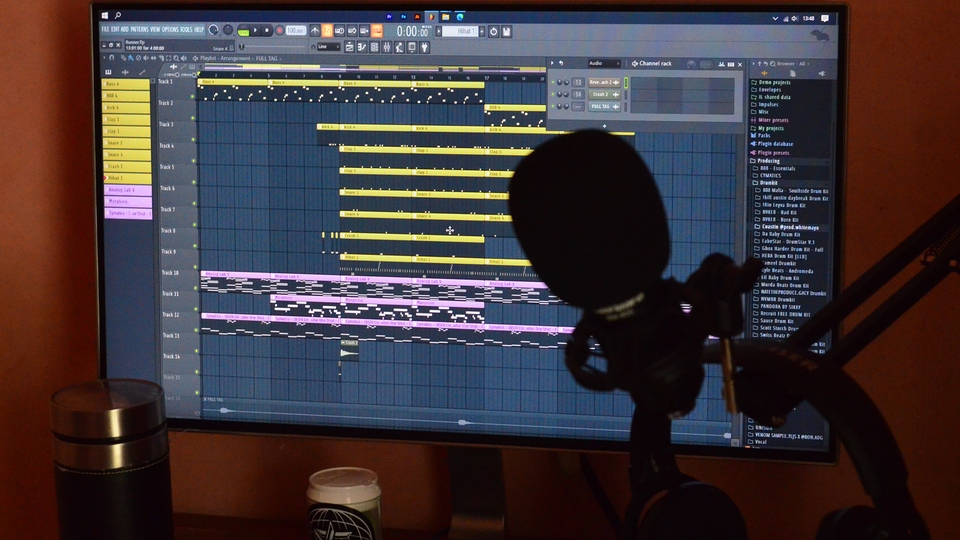This screenshot has height=540, width=960.
Task: Toggle playlist magnet snap icon
Action: point(111,58)
